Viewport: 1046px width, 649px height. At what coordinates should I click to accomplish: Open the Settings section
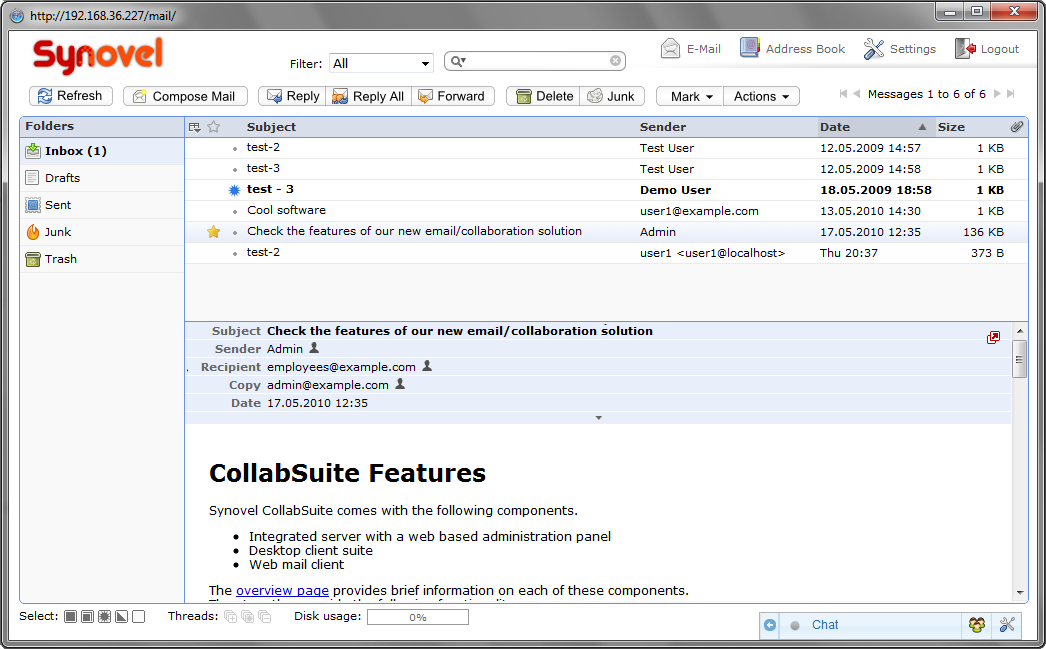click(x=899, y=48)
